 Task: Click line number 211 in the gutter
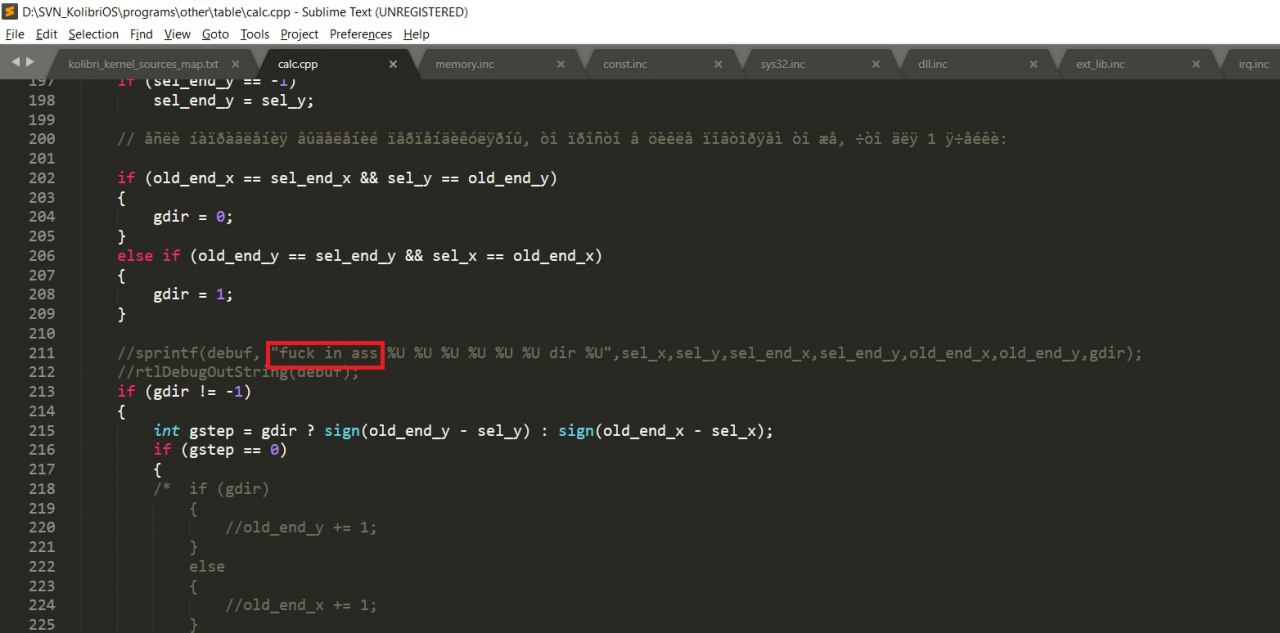42,353
